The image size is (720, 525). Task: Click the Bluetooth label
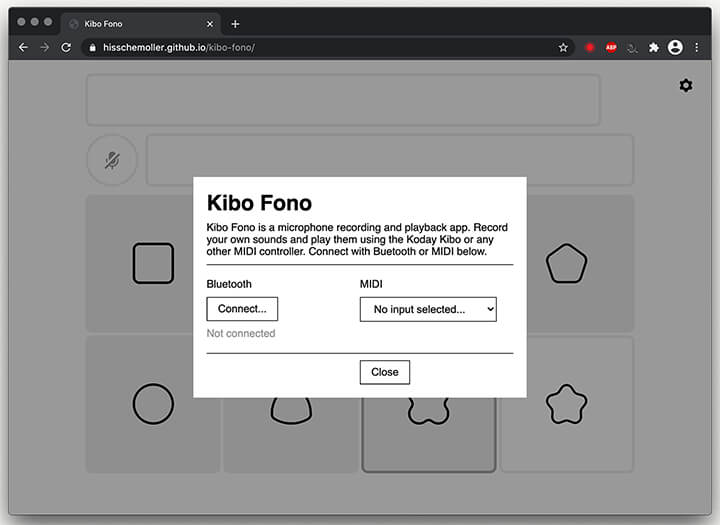tap(229, 284)
